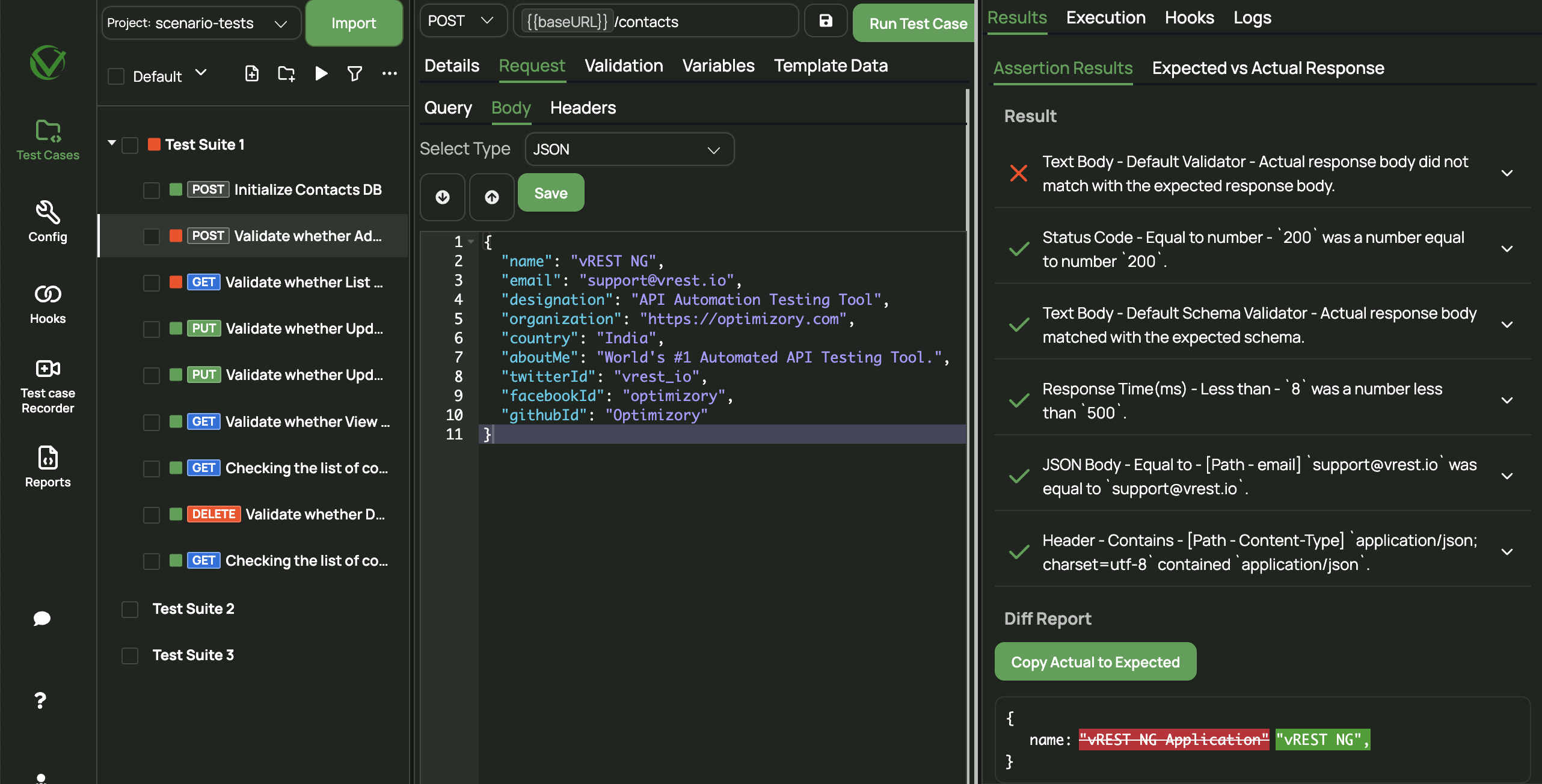Open the Test case Recorder

[48, 386]
